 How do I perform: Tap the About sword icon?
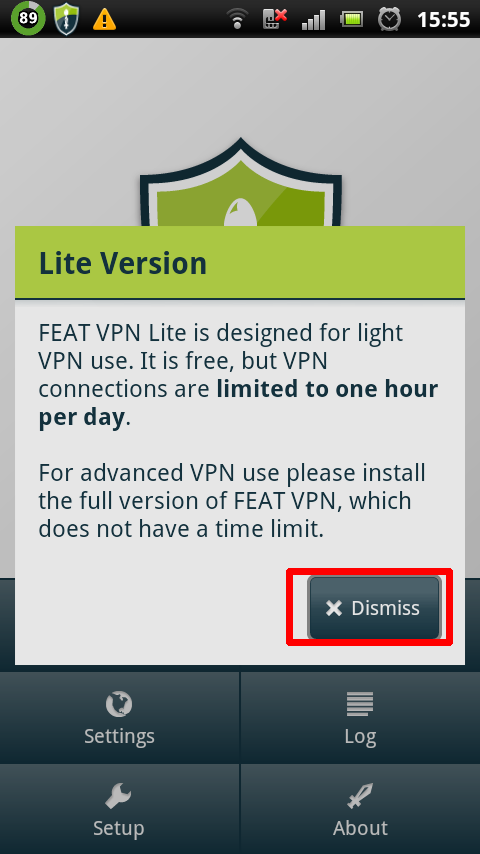(360, 796)
